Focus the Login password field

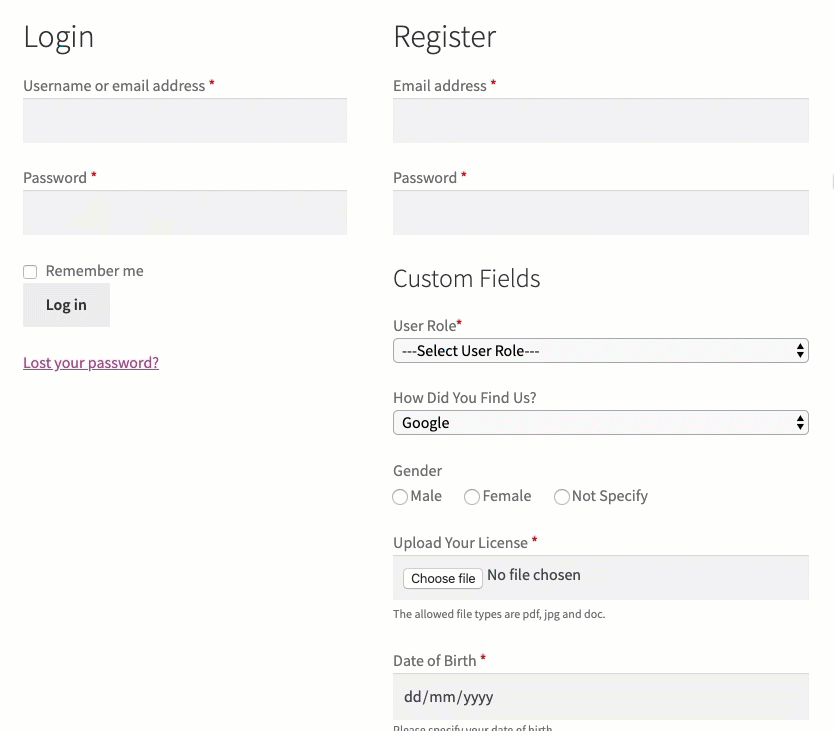(x=184, y=212)
